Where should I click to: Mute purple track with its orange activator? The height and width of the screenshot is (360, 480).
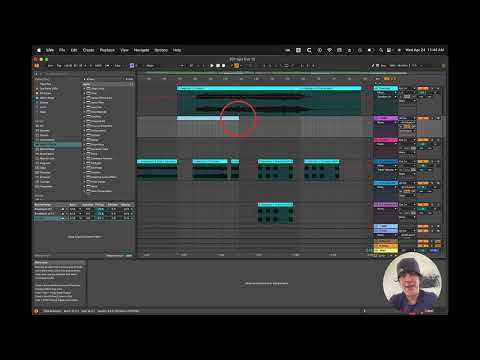pyautogui.click(x=423, y=205)
